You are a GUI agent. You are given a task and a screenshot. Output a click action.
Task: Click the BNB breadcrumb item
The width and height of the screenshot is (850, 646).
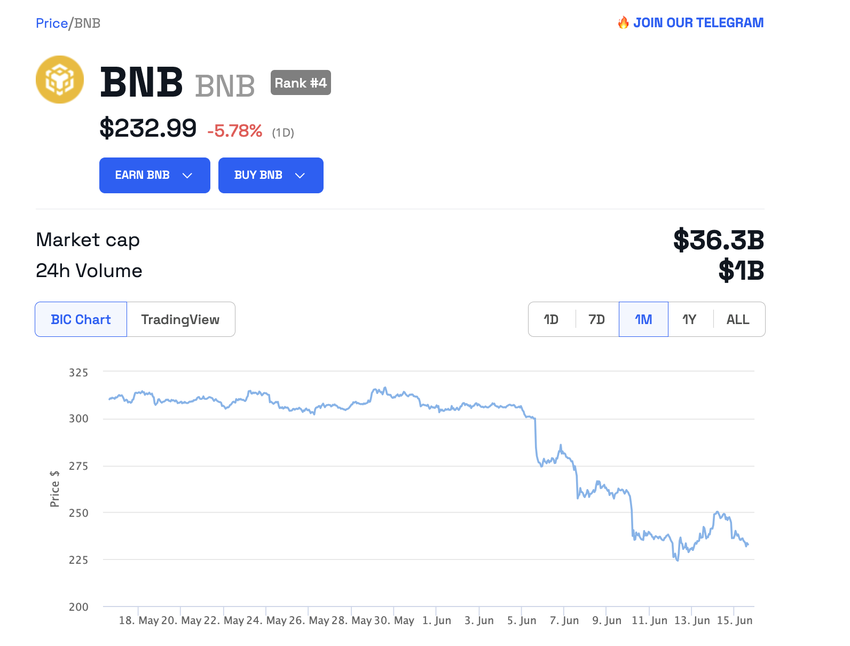[x=87, y=23]
